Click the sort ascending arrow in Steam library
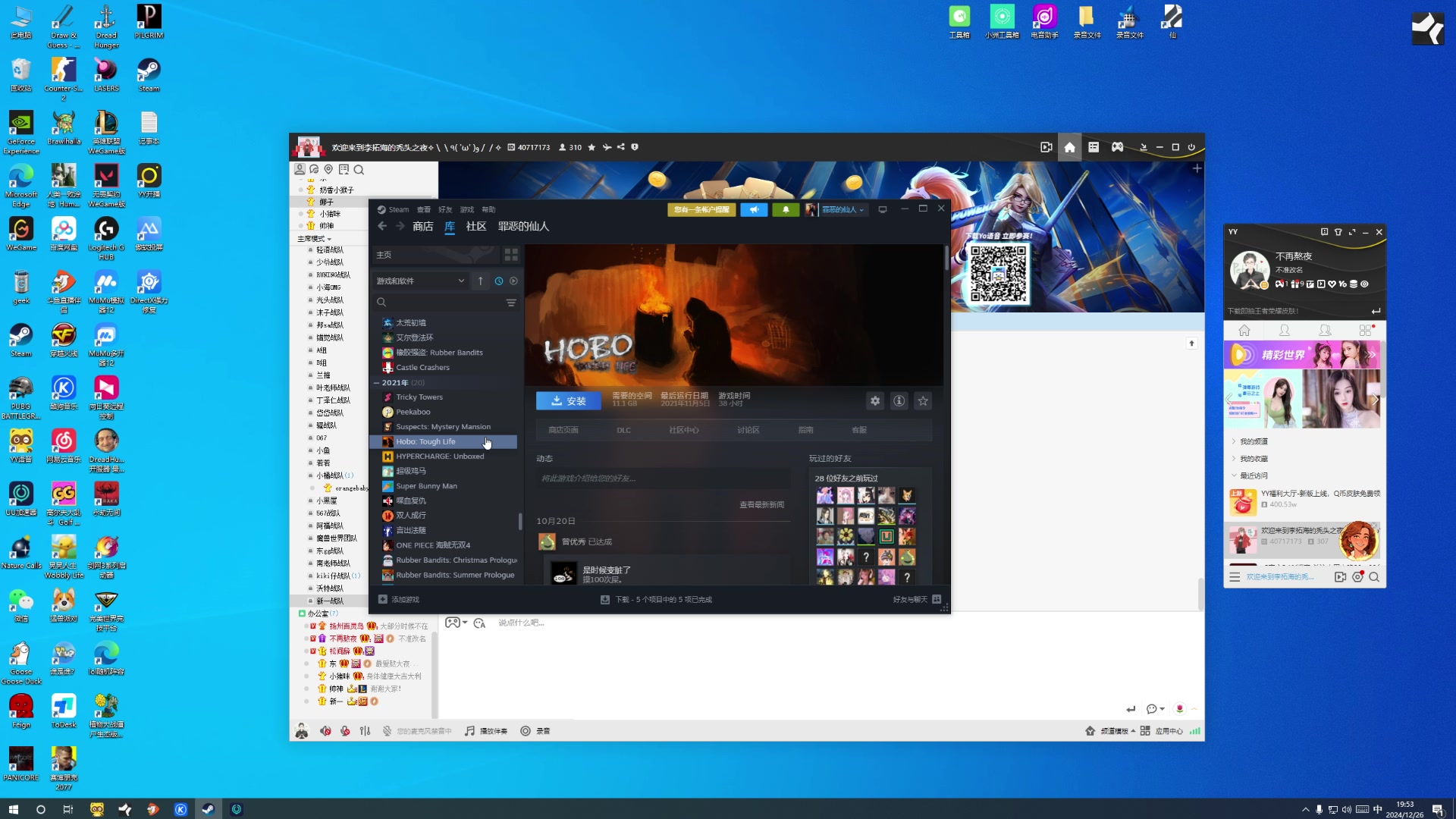This screenshot has width=1456, height=819. tap(480, 281)
